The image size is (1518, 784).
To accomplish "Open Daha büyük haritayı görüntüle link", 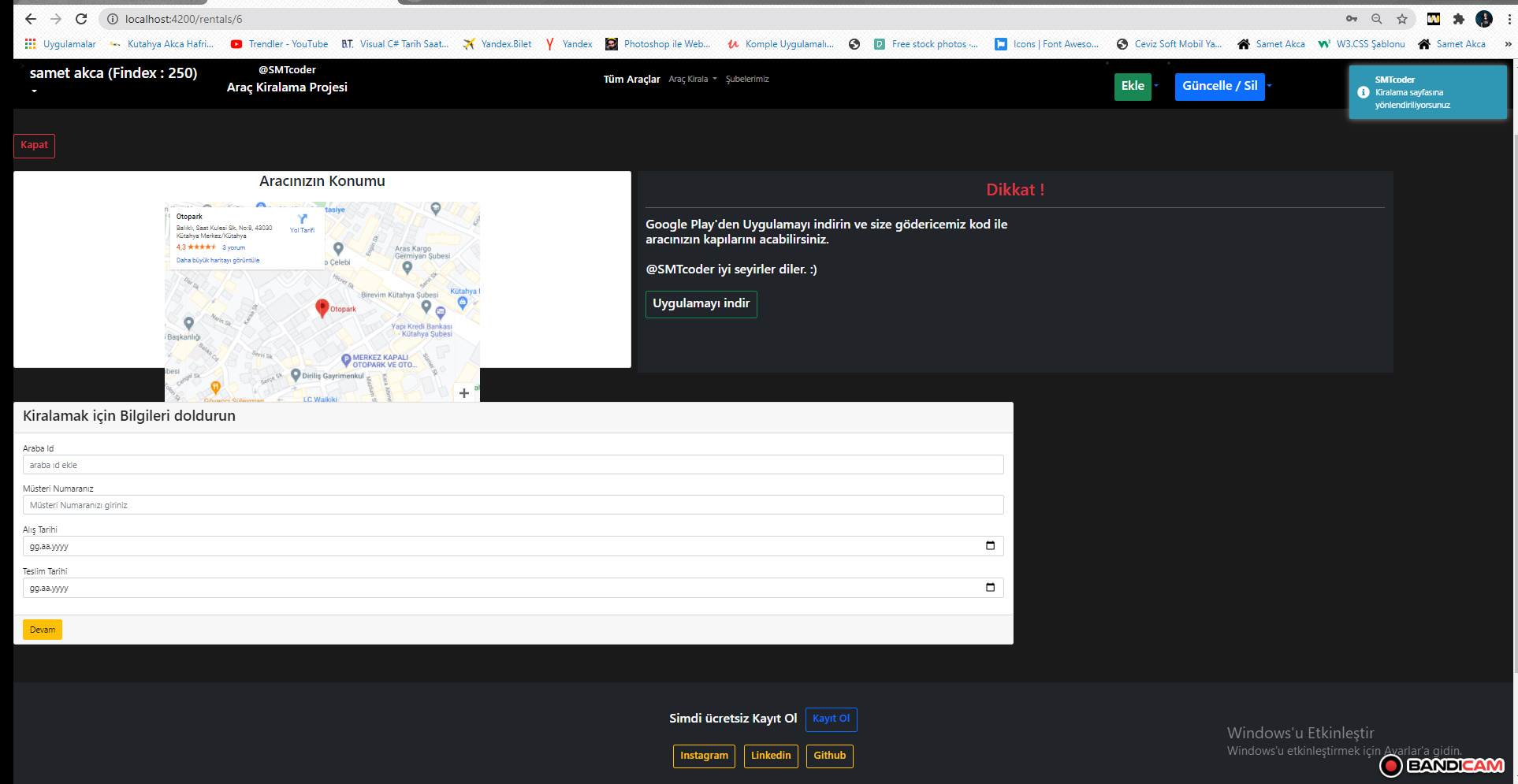I will (218, 259).
